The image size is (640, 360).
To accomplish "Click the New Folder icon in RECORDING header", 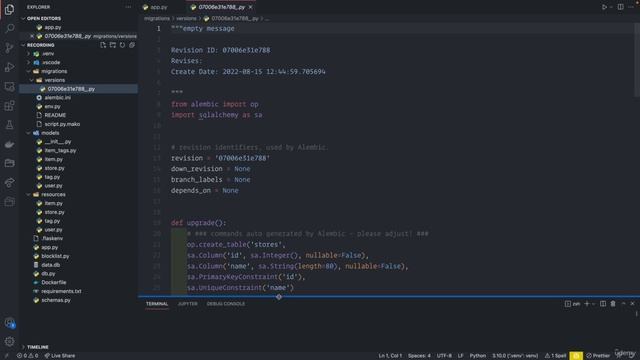I will pos(113,45).
